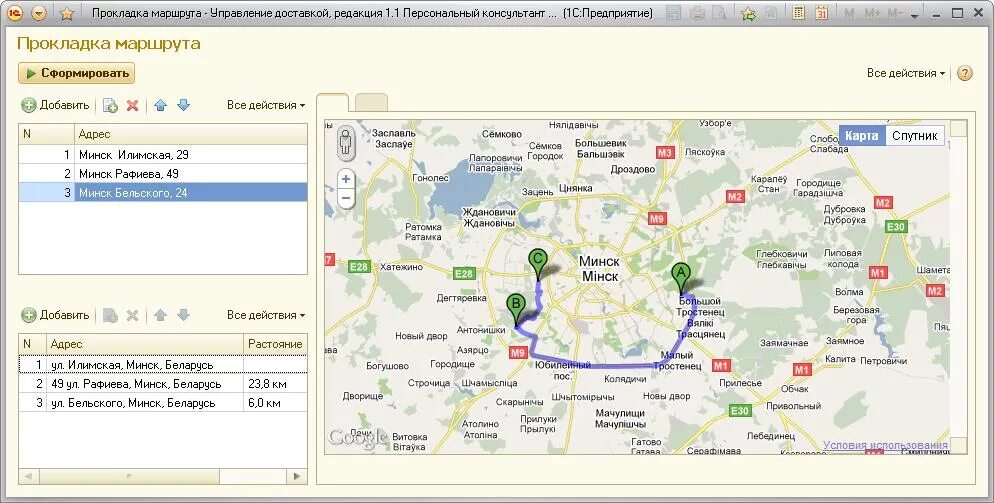Click the star with green arrow icon

[x=749, y=13]
